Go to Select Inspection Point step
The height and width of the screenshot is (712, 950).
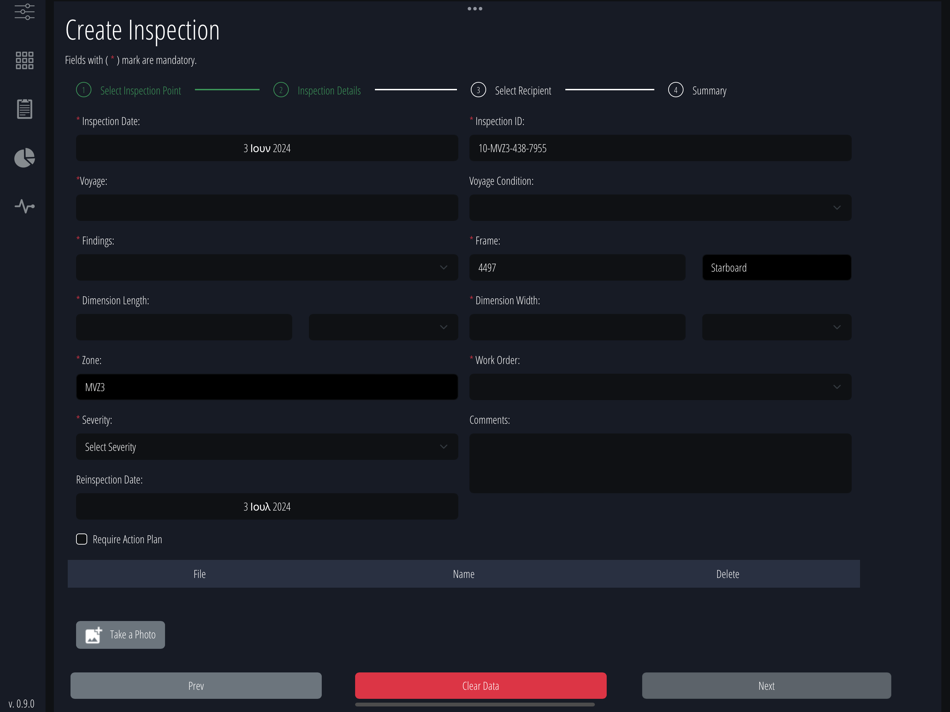128,90
